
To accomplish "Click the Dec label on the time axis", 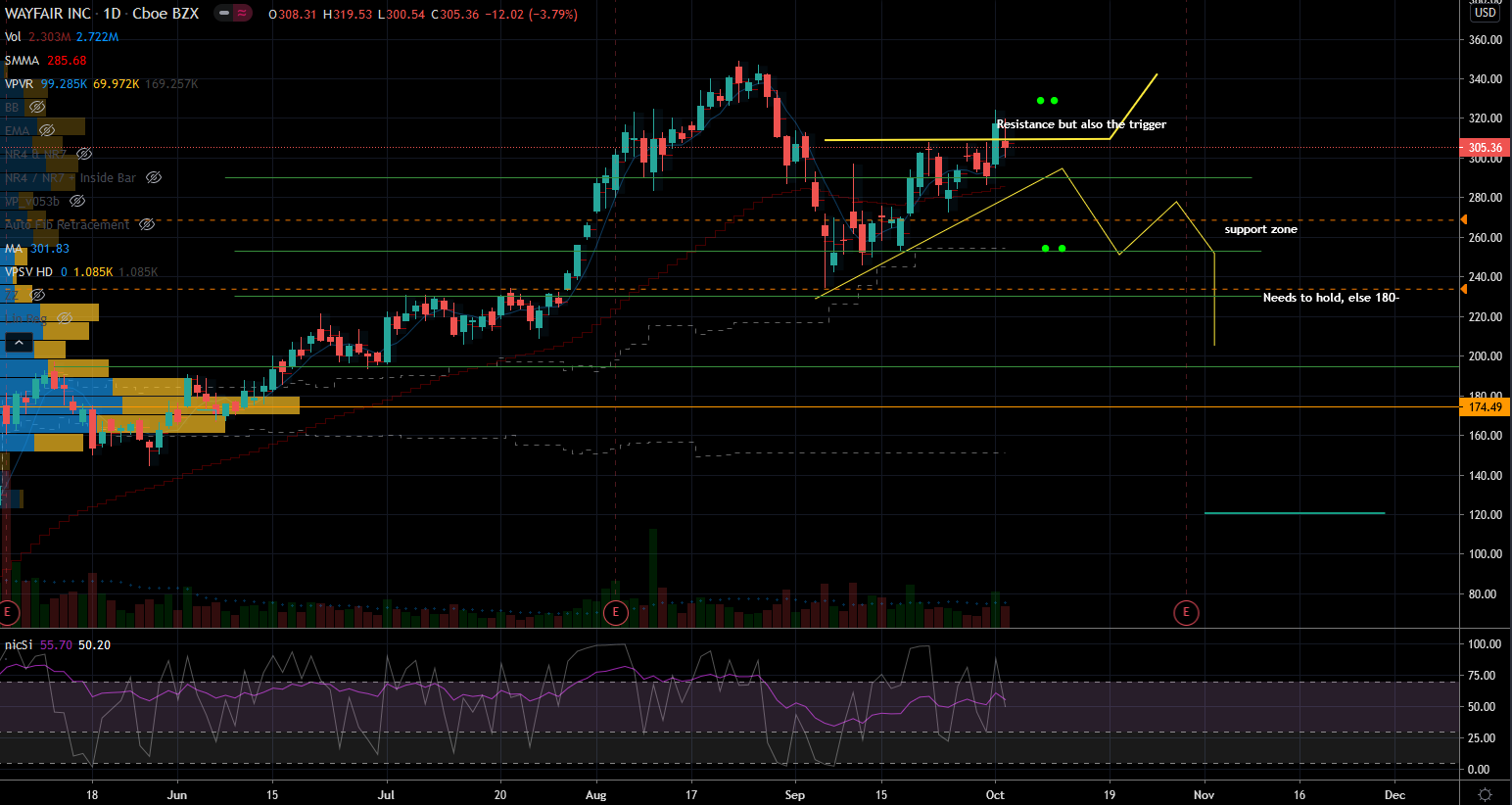I will tap(1394, 794).
